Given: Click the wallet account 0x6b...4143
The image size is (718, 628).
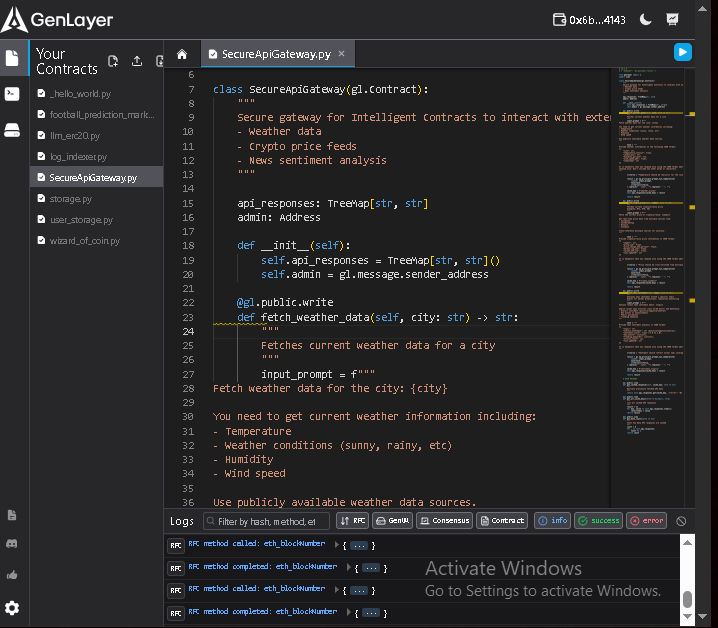Looking at the screenshot, I should [589, 20].
